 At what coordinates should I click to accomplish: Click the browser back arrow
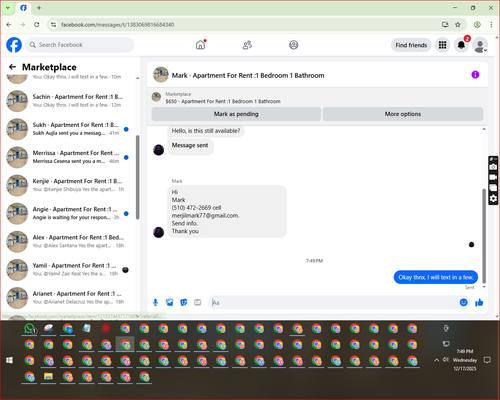pyautogui.click(x=9, y=24)
